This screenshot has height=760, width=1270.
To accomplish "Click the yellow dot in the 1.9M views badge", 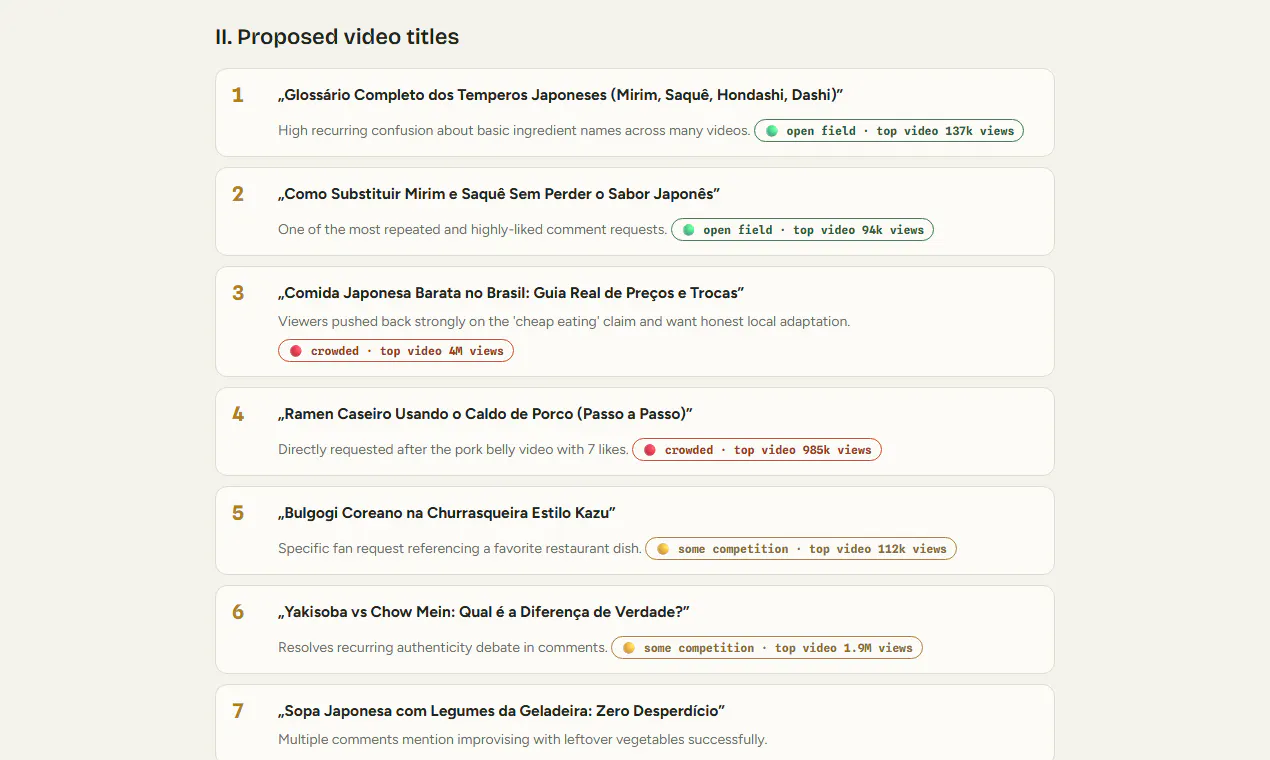I will coord(629,648).
